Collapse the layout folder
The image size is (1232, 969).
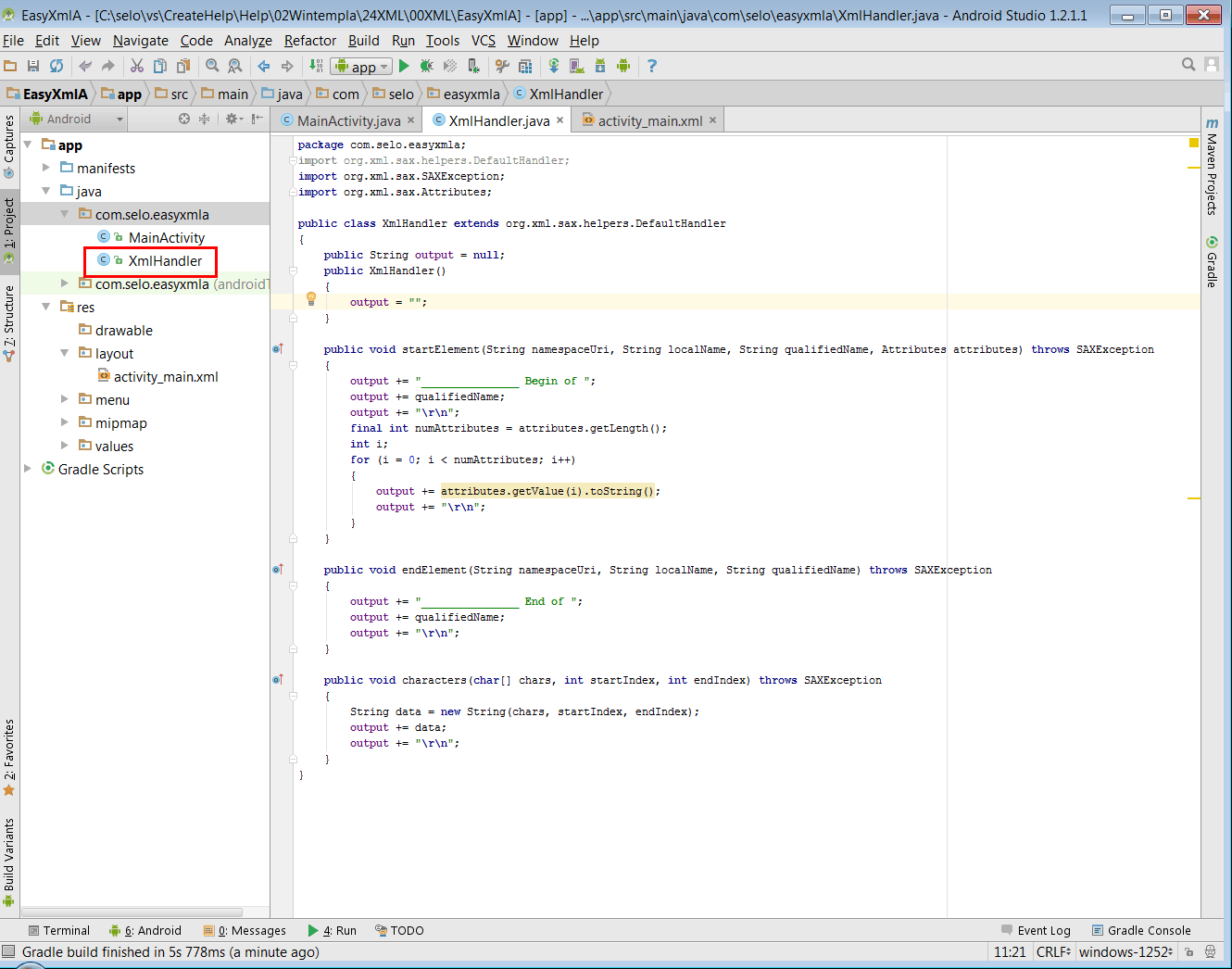65,353
